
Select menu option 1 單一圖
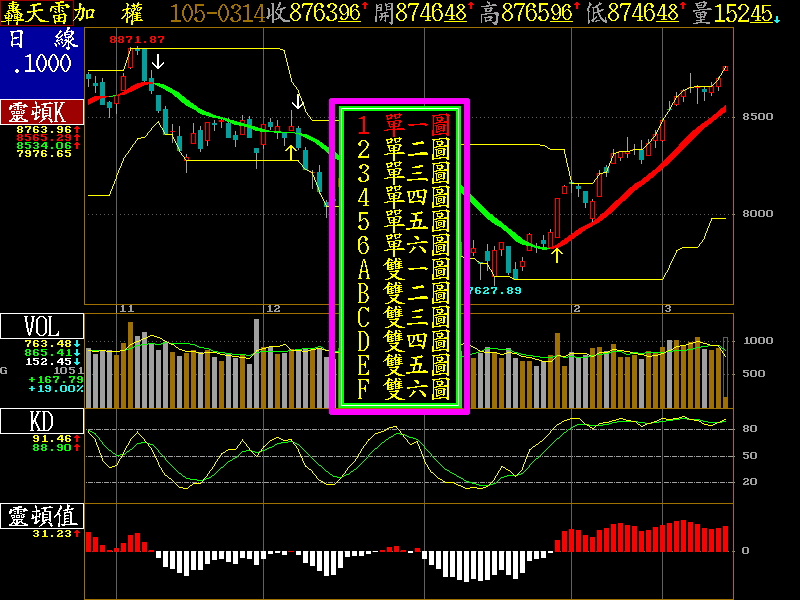[399, 126]
